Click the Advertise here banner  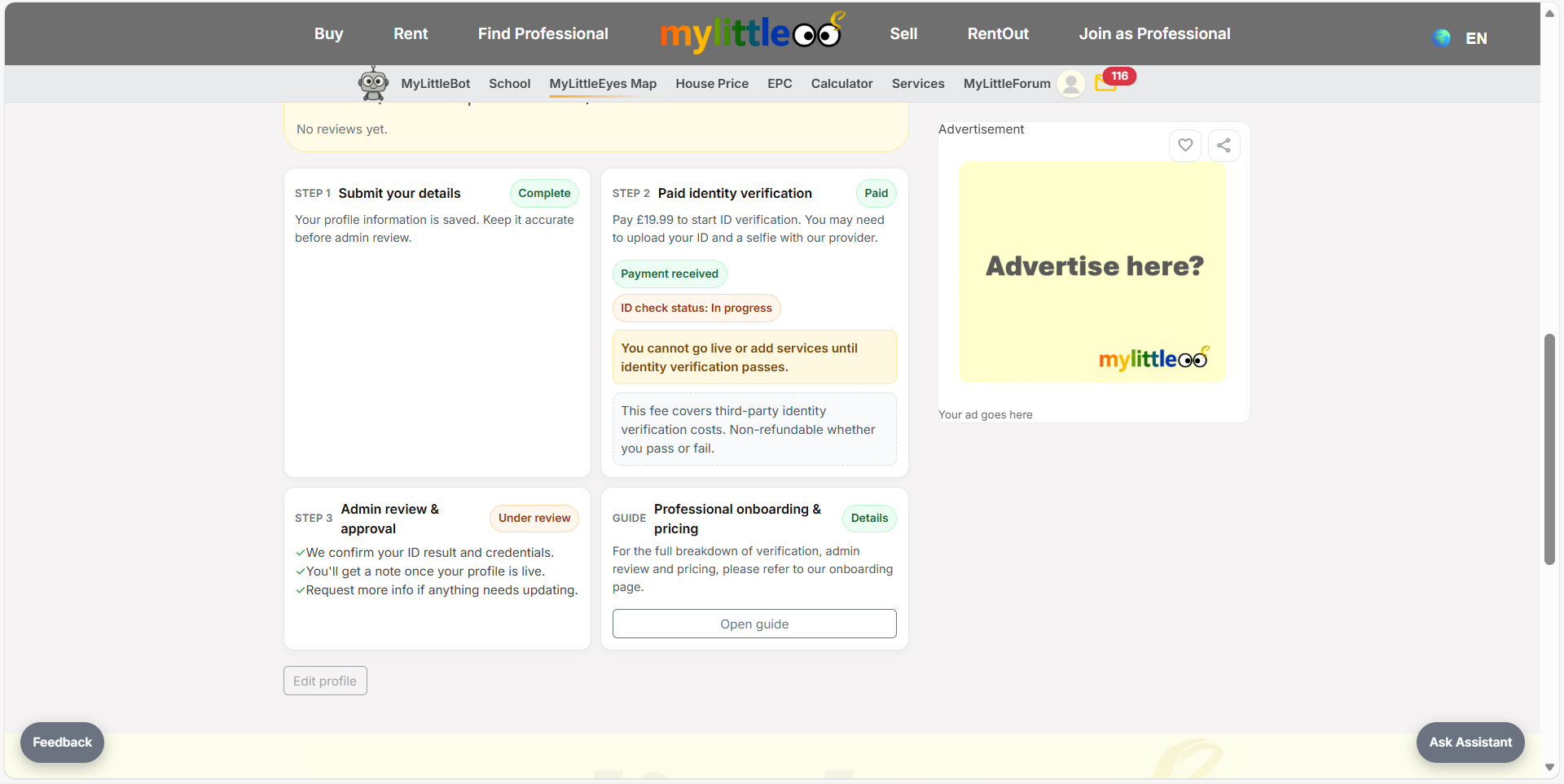click(x=1092, y=272)
